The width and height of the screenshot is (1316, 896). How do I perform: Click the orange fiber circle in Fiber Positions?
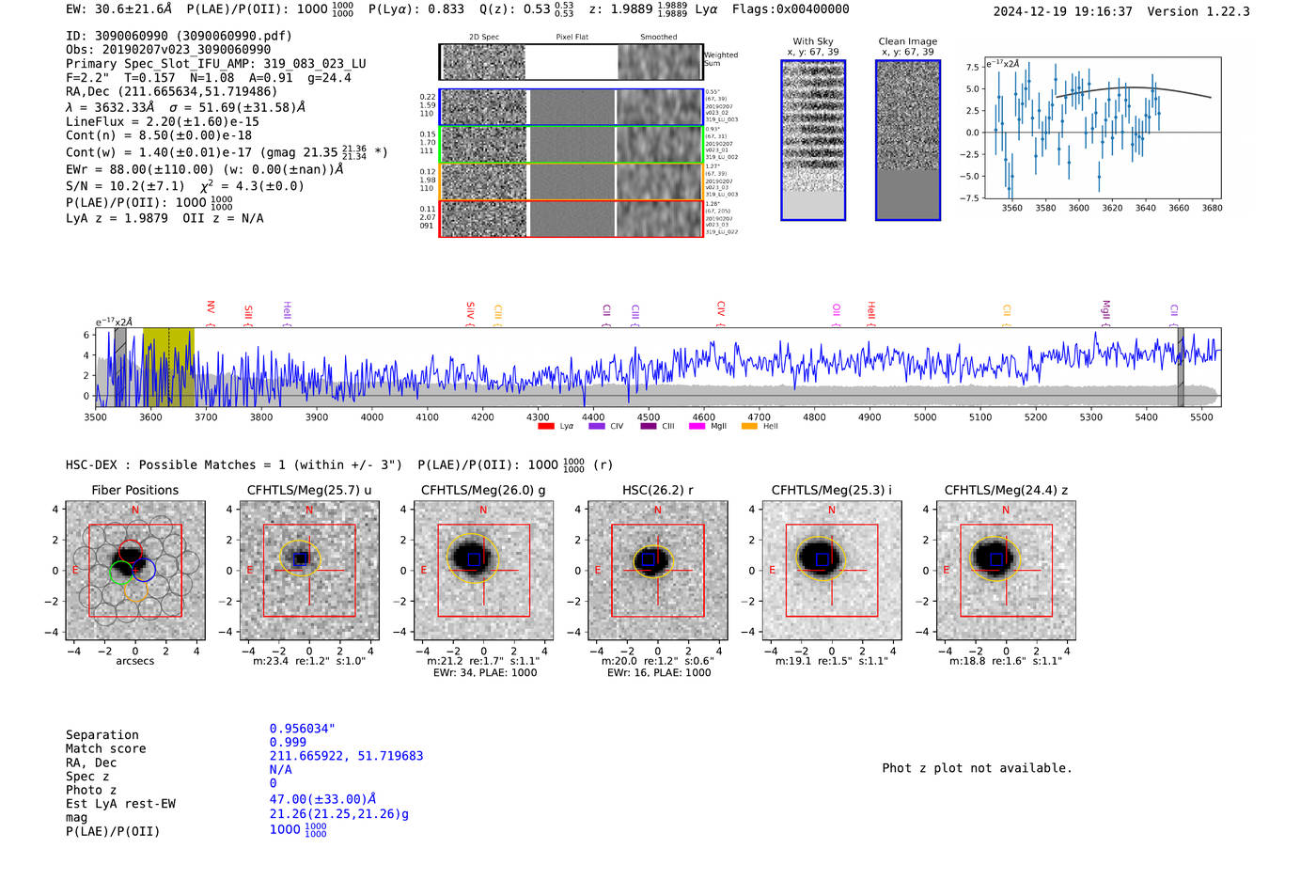click(136, 590)
